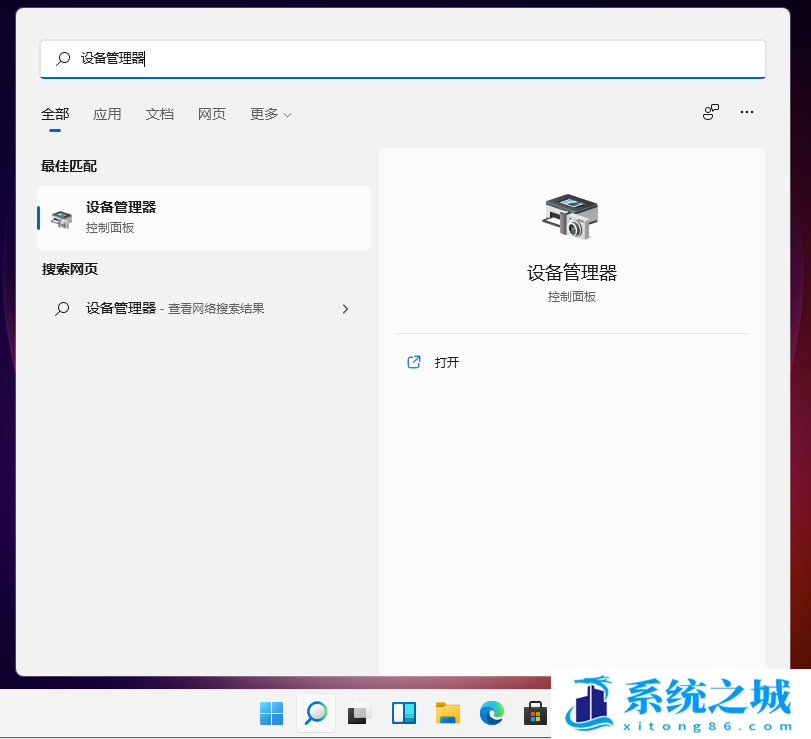The width and height of the screenshot is (811, 739).
Task: Click the highlighted Search icon on the taskbar
Action: pyautogui.click(x=315, y=714)
